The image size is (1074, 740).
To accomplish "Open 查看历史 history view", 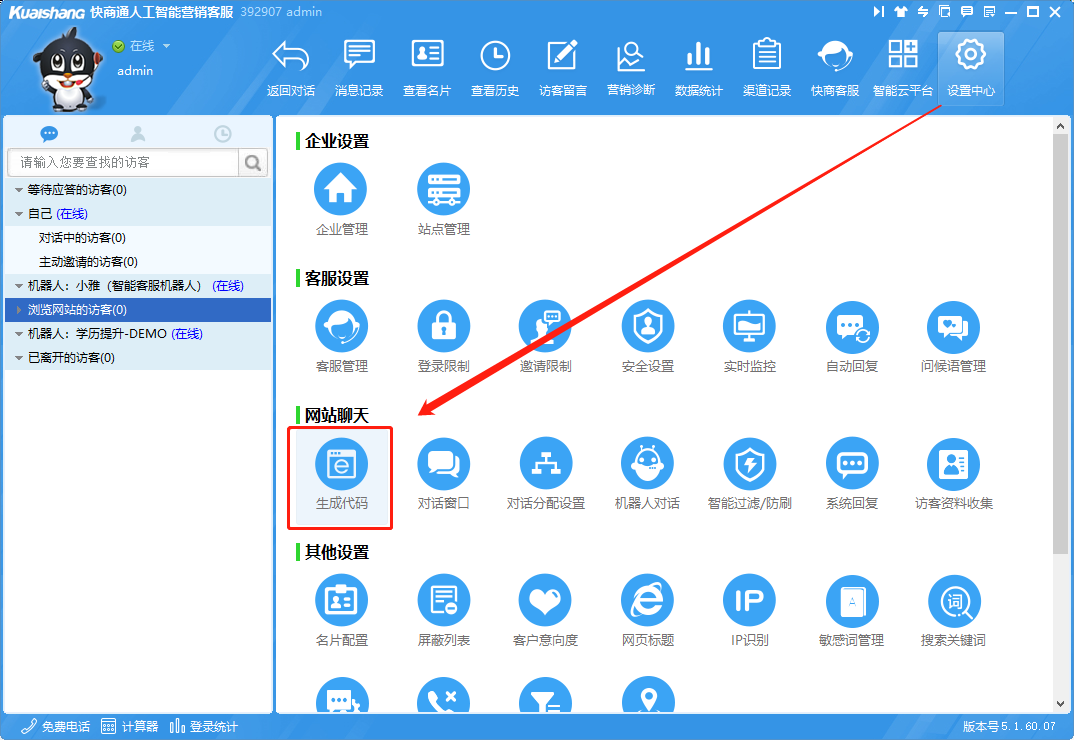I will (x=495, y=69).
